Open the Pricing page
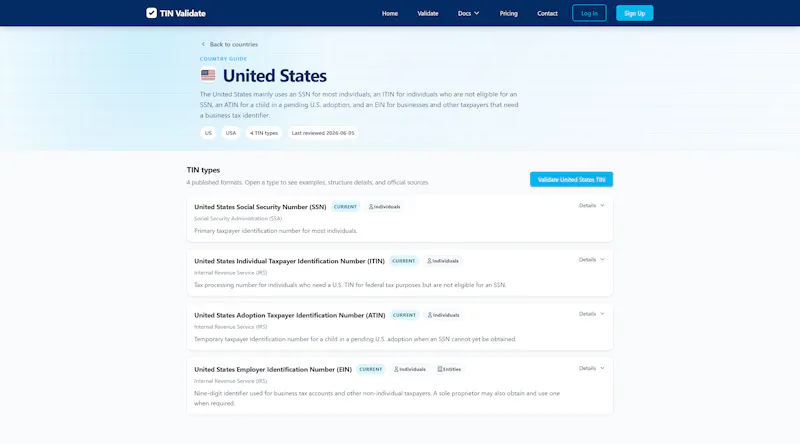800x444 pixels. (508, 13)
